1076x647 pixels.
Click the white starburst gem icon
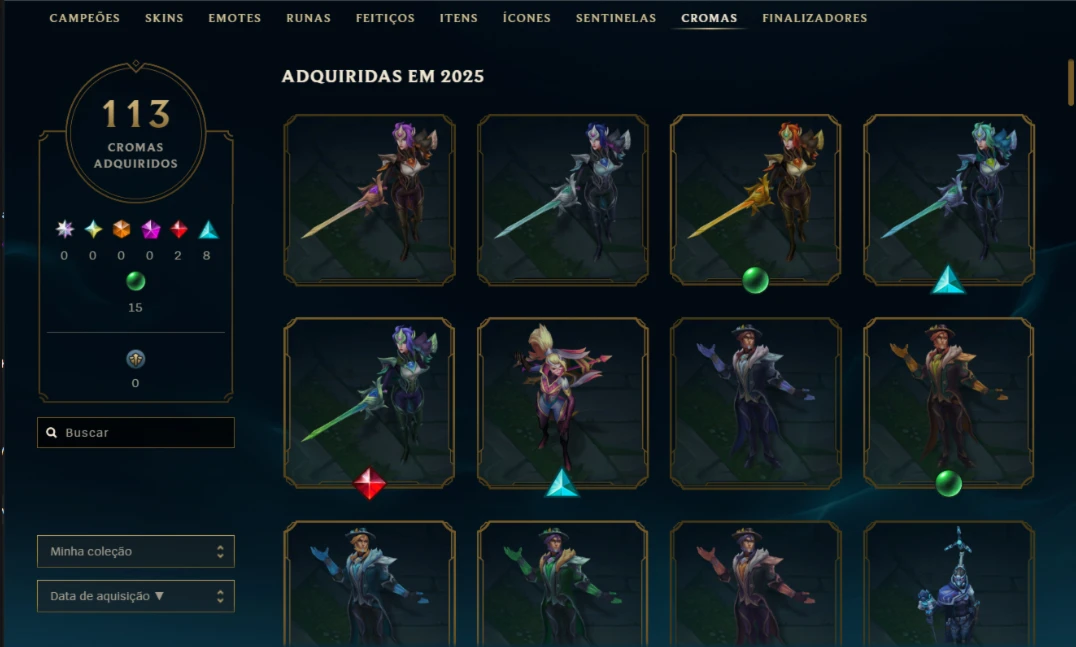coord(65,229)
